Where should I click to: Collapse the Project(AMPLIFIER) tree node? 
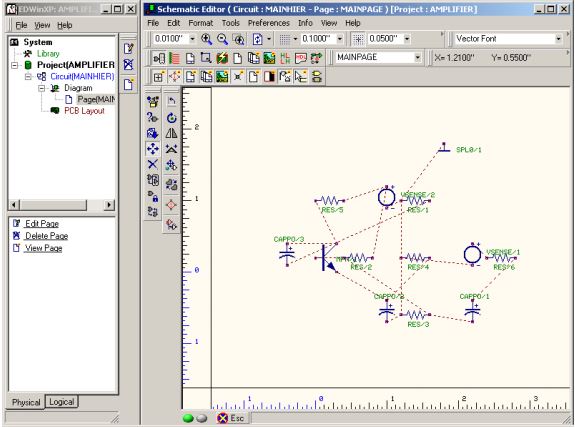(x=15, y=66)
